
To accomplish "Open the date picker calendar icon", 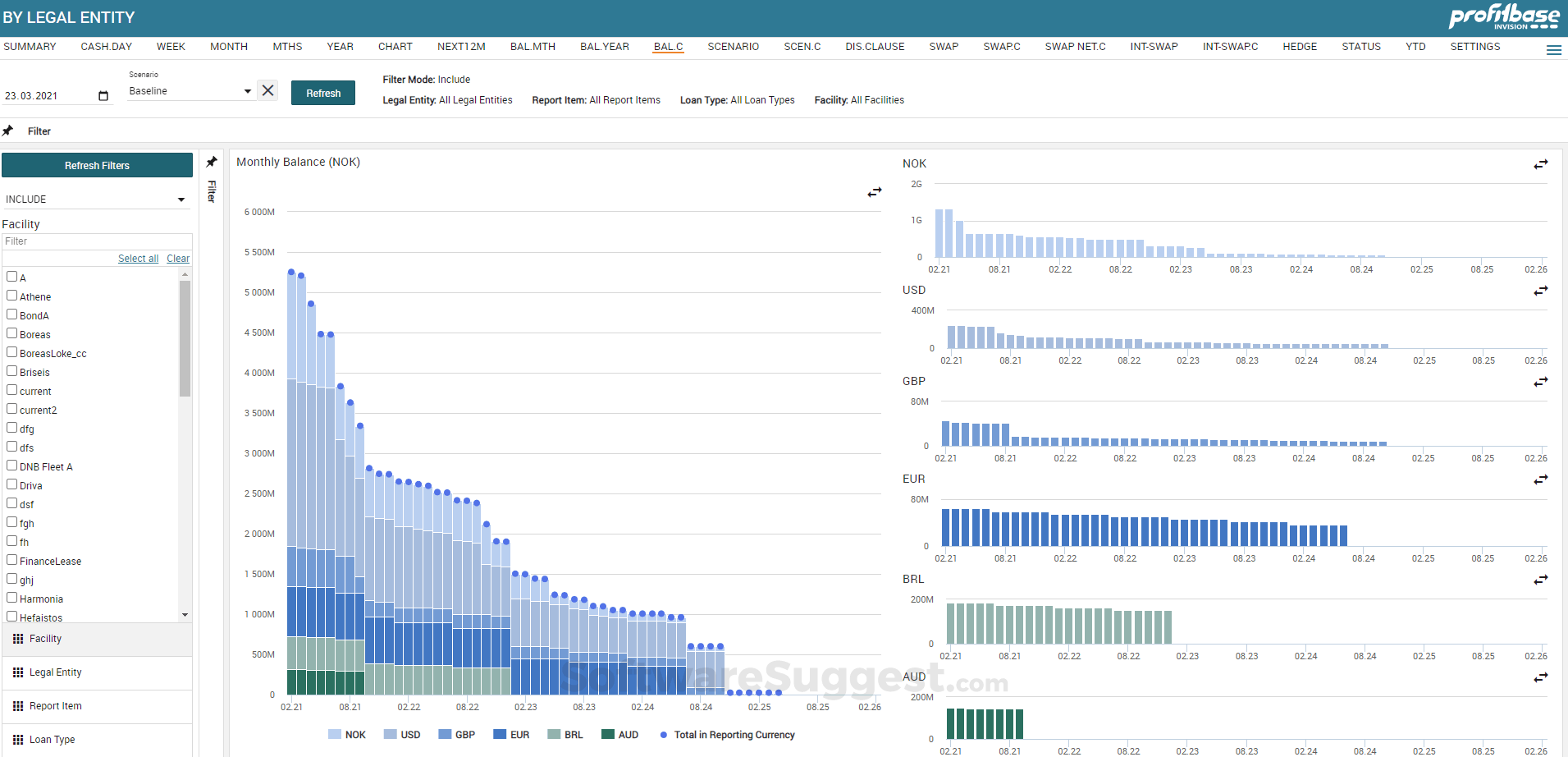I will [x=103, y=95].
